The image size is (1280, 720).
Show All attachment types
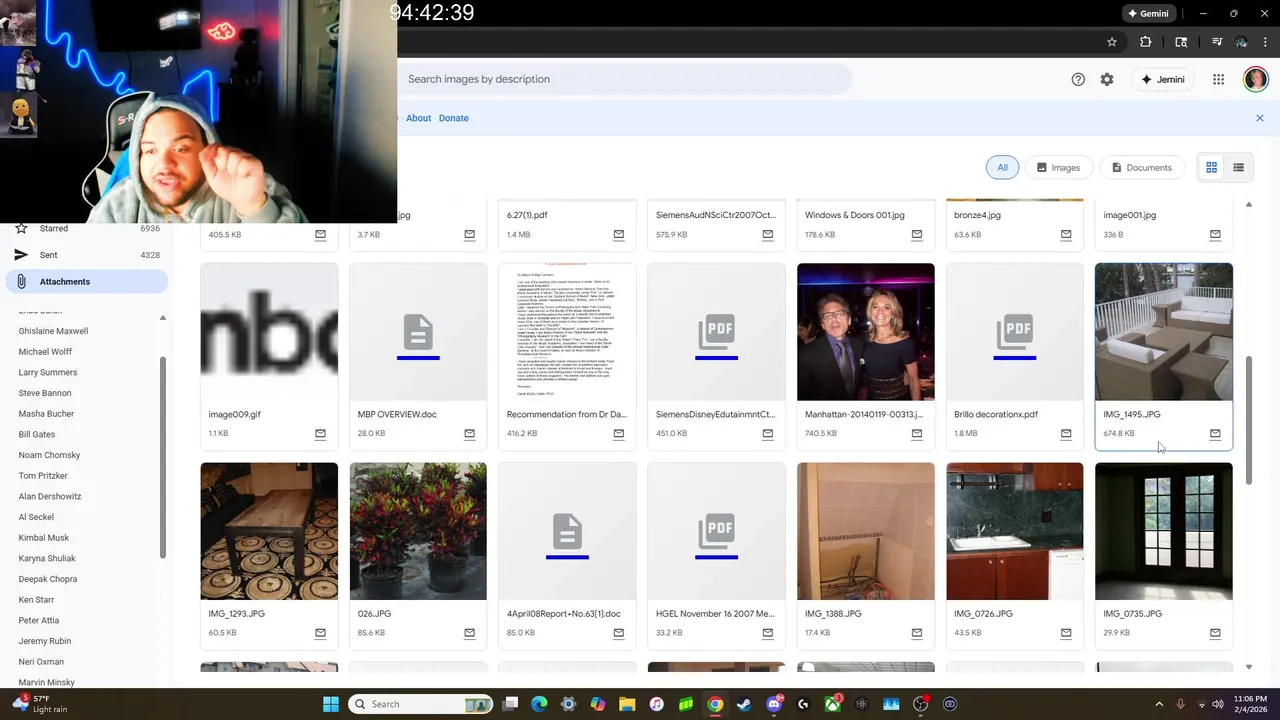click(x=1002, y=167)
